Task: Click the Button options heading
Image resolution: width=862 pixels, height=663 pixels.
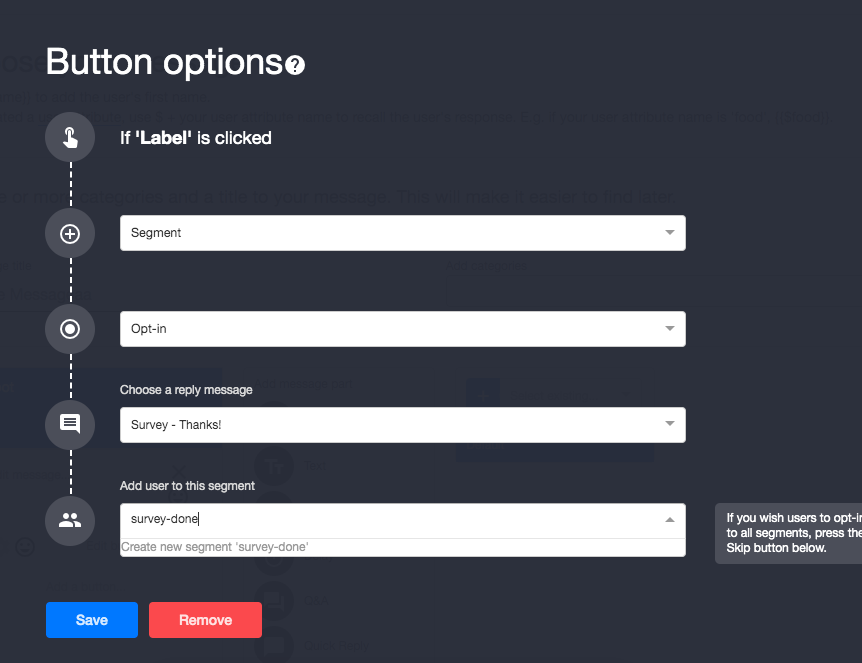Action: coord(164,63)
